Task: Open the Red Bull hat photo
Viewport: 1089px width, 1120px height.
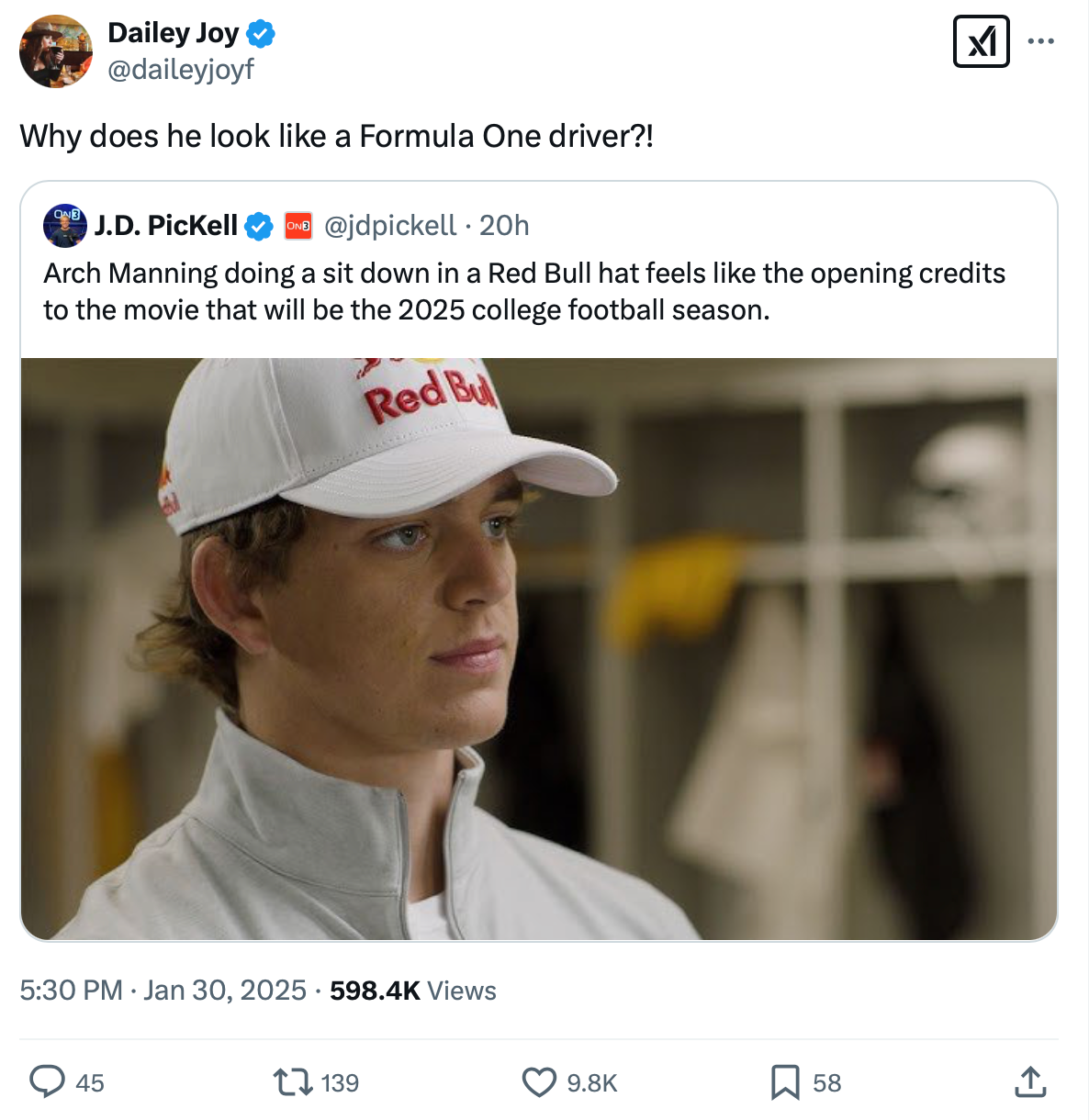Action: (x=539, y=648)
